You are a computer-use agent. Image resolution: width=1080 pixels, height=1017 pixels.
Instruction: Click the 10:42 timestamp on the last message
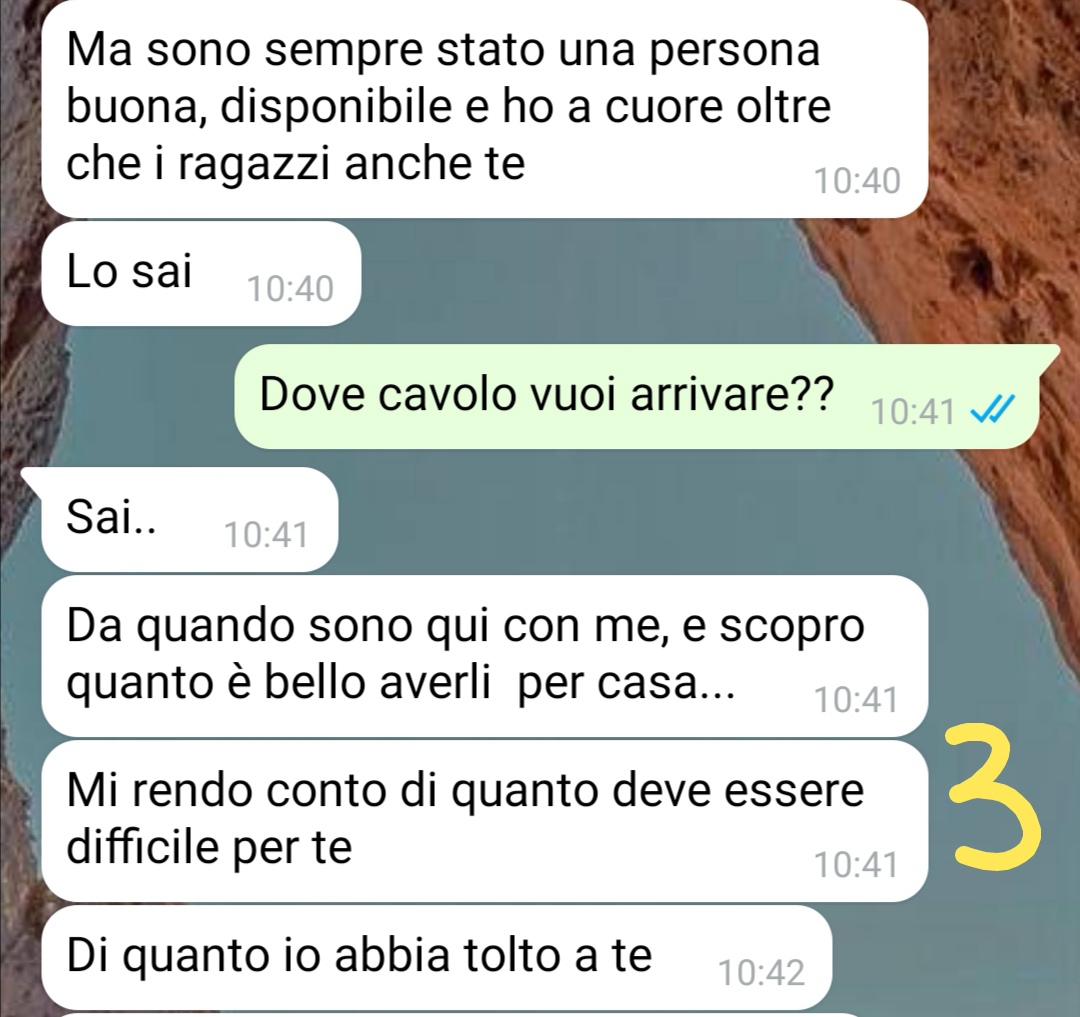click(761, 973)
